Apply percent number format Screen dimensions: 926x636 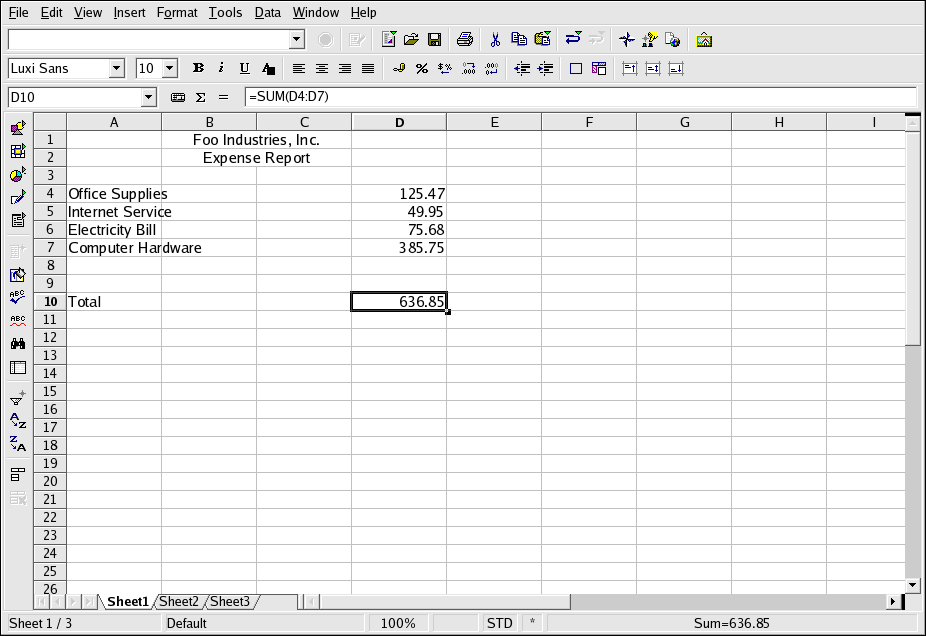click(422, 69)
